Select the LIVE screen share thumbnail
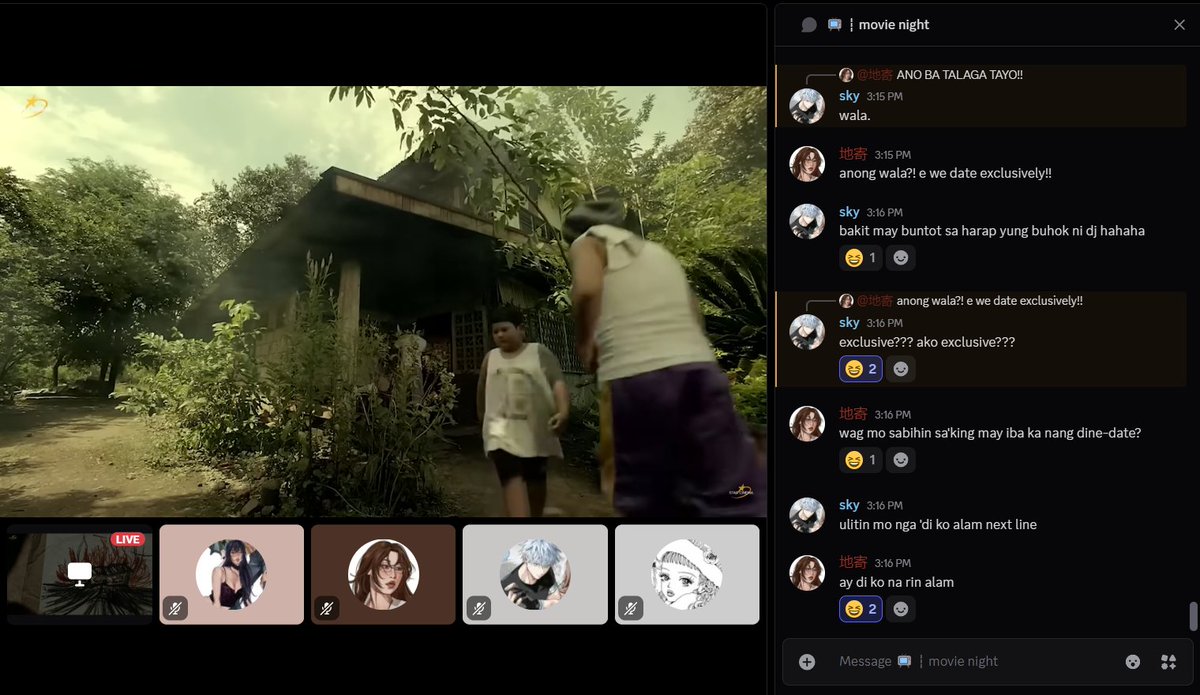Viewport: 1200px width, 695px height. tap(80, 574)
